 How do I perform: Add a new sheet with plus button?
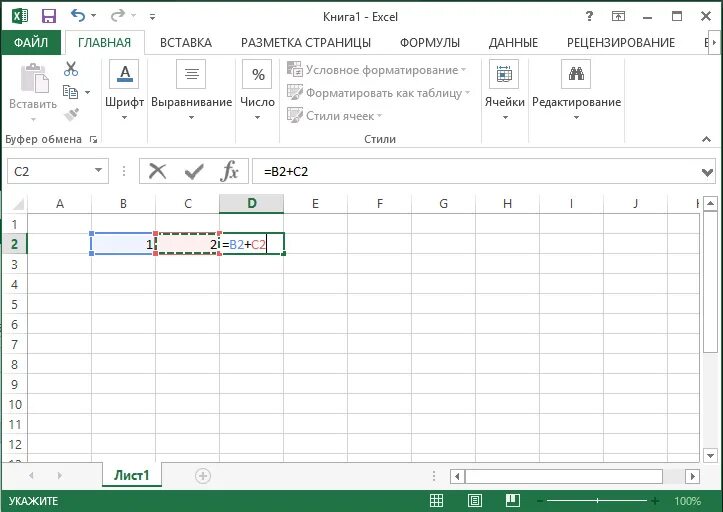(x=203, y=476)
